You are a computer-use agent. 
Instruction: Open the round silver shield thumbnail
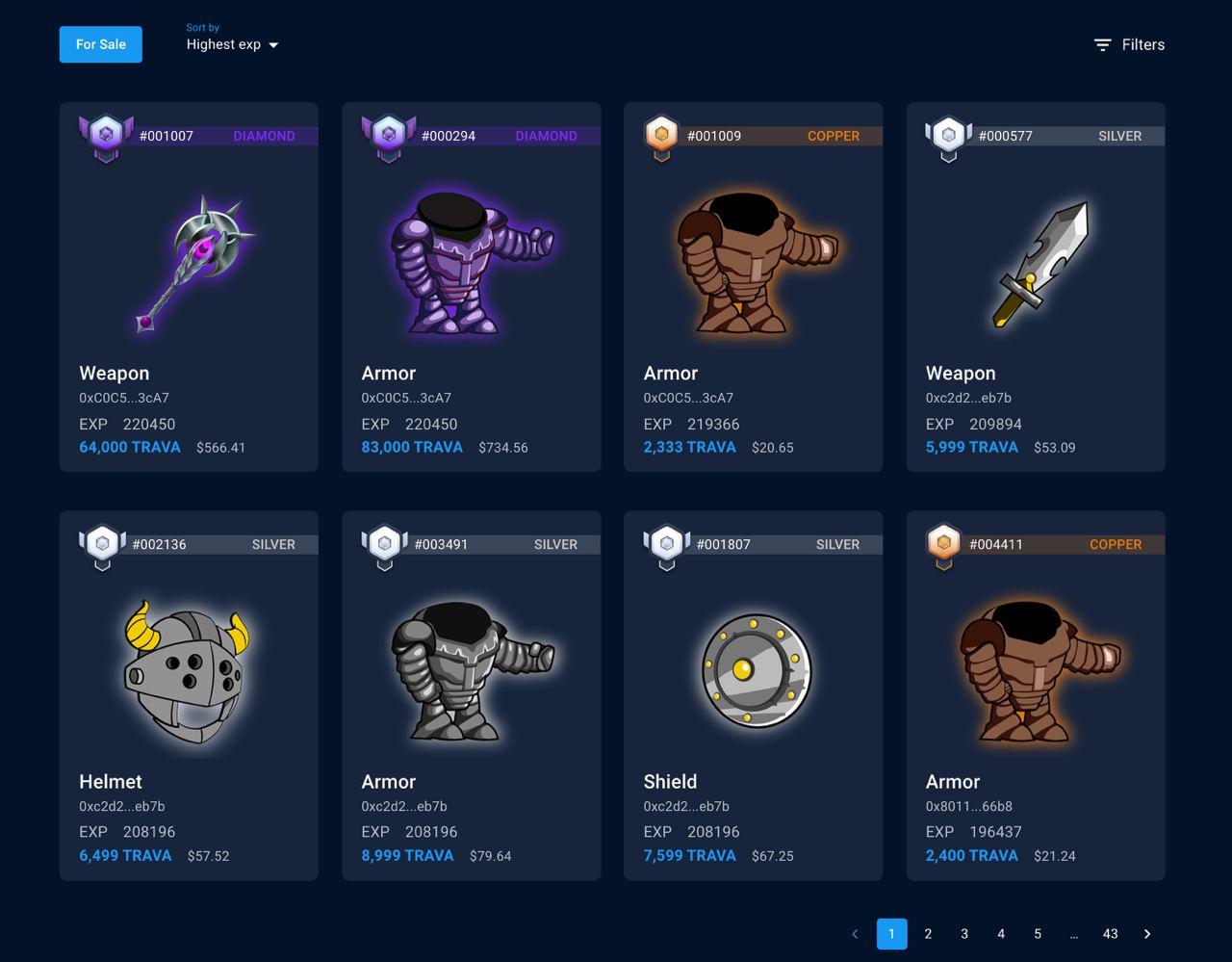(x=756, y=670)
